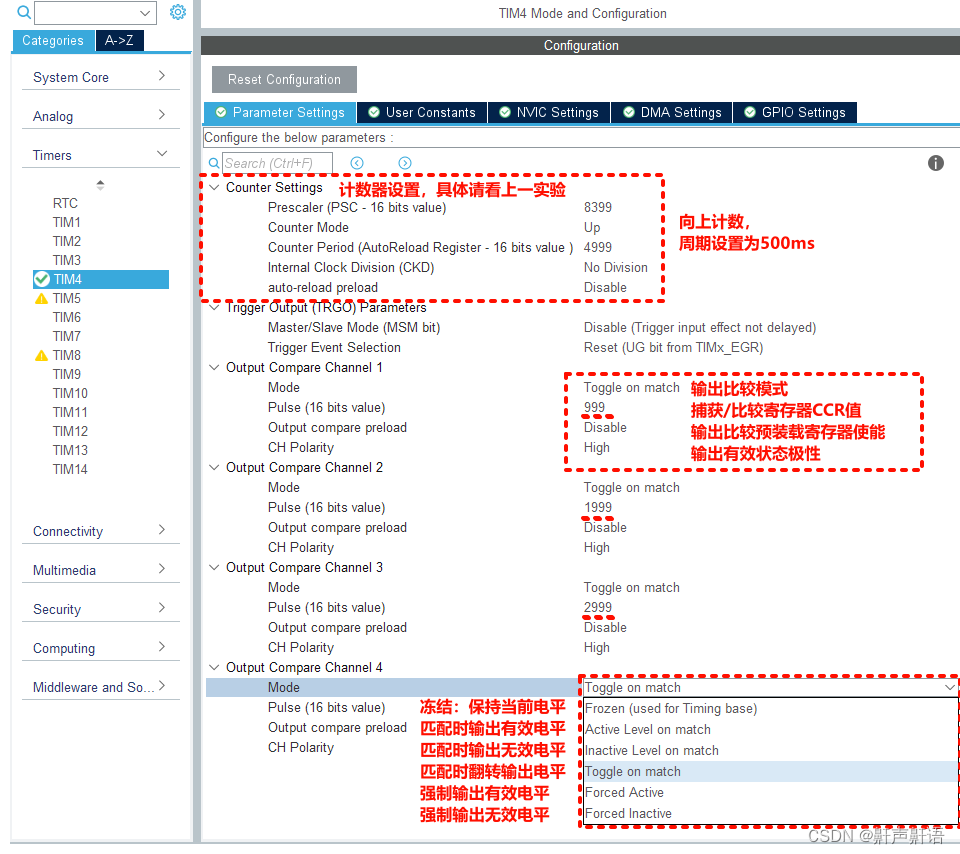The height and width of the screenshot is (854, 960).
Task: Select TIM14 in timers list
Action: pos(70,469)
